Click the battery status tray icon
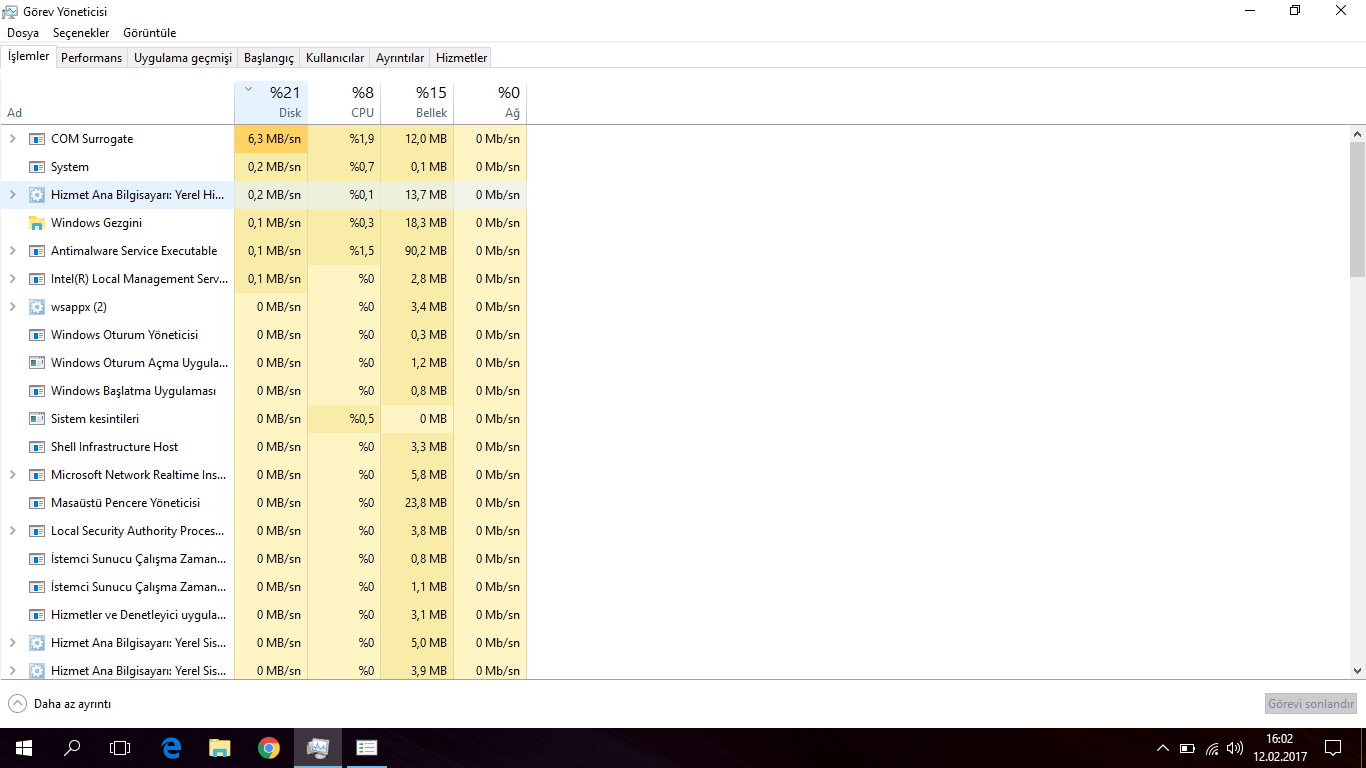Image resolution: width=1366 pixels, height=768 pixels. 1187,748
